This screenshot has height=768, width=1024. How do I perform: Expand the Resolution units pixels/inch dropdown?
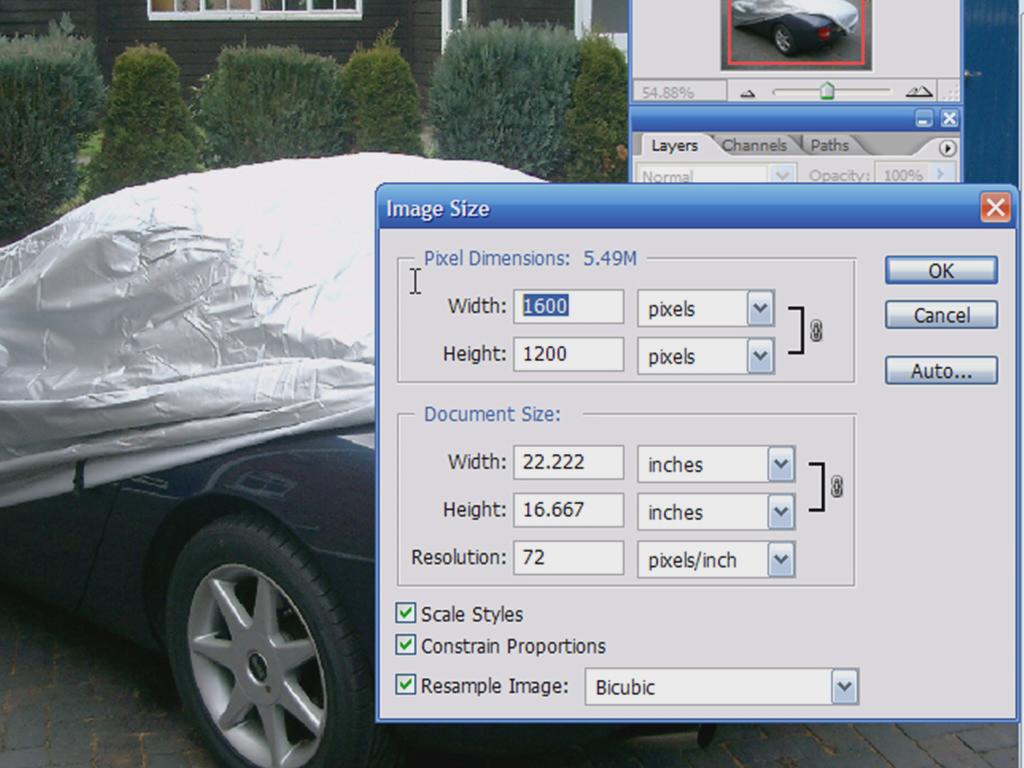(x=780, y=560)
